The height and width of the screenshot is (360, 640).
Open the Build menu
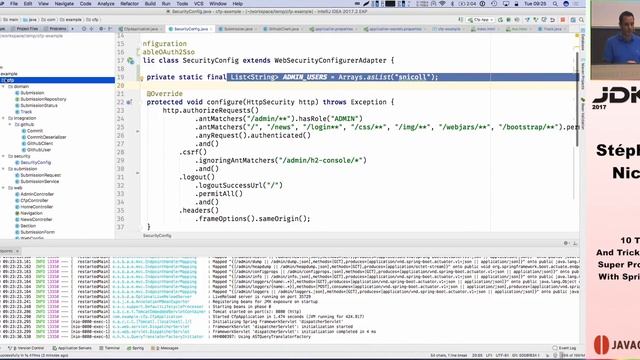(150, 4)
